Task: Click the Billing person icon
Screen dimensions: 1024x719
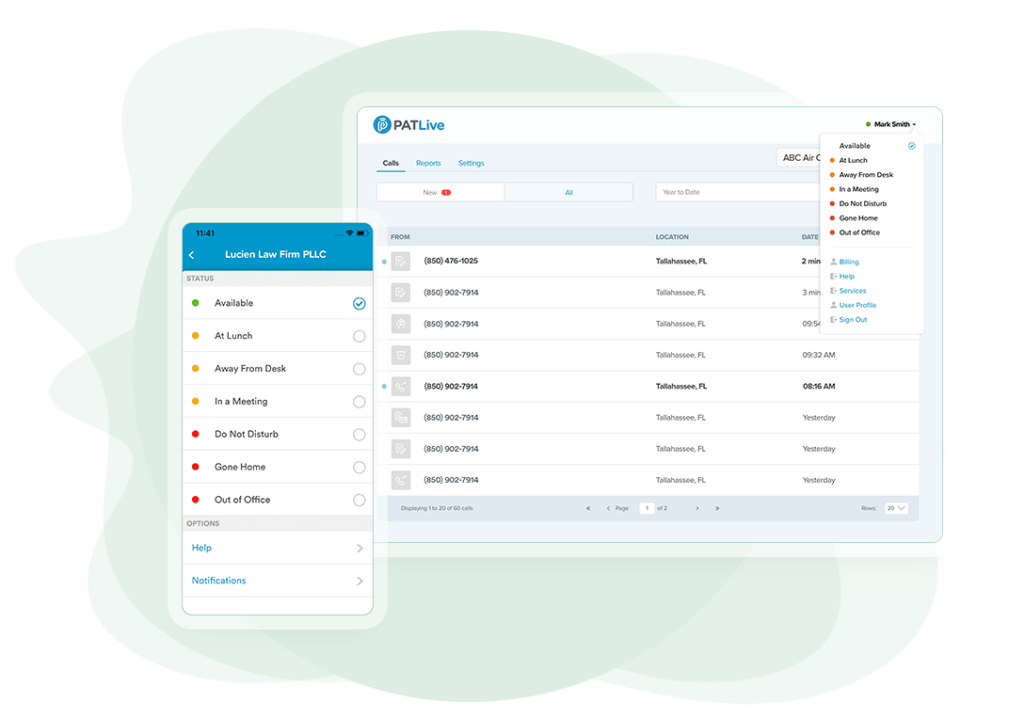Action: 833,262
